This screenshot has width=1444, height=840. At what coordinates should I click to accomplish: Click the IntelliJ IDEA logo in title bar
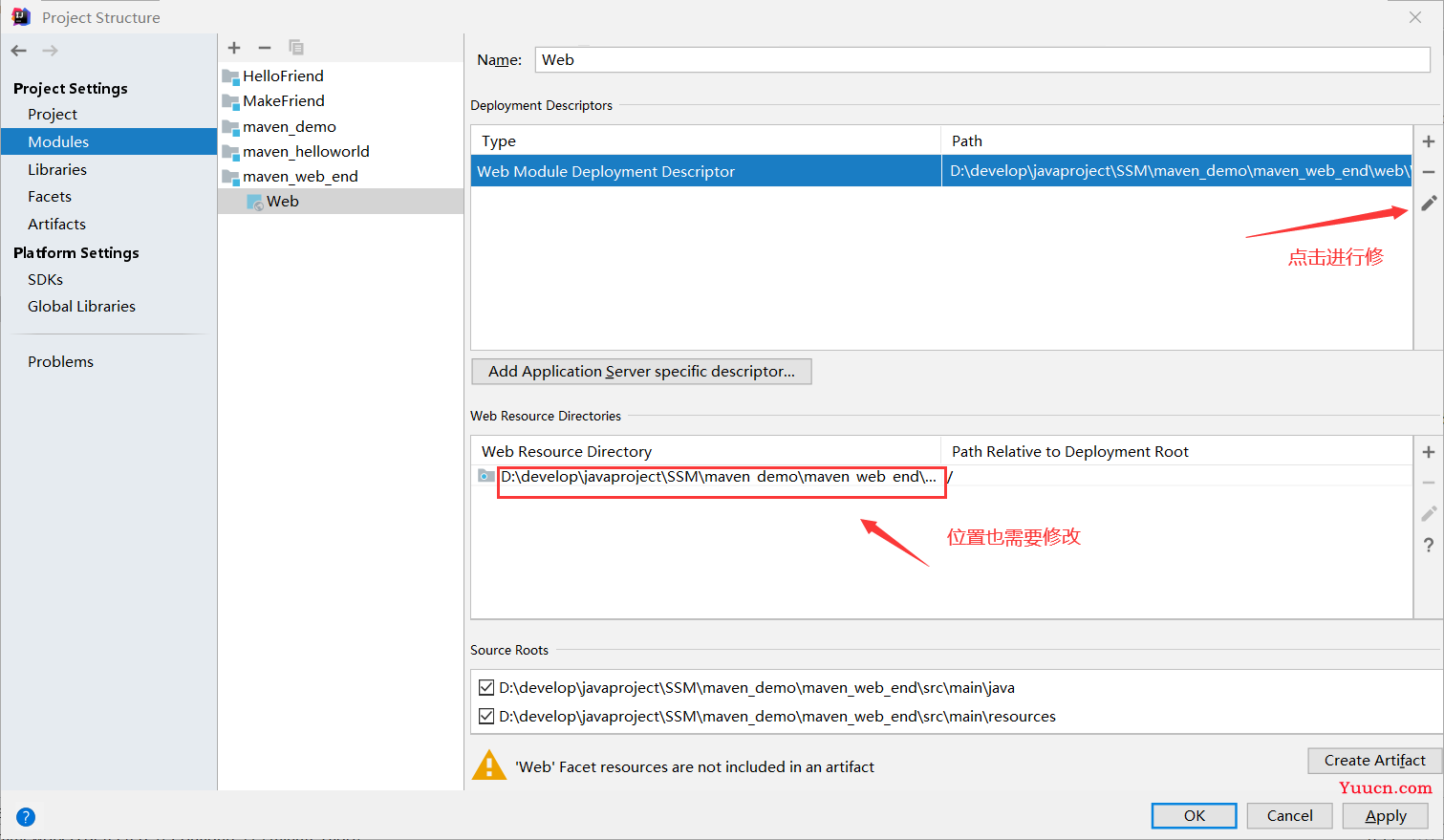[21, 17]
